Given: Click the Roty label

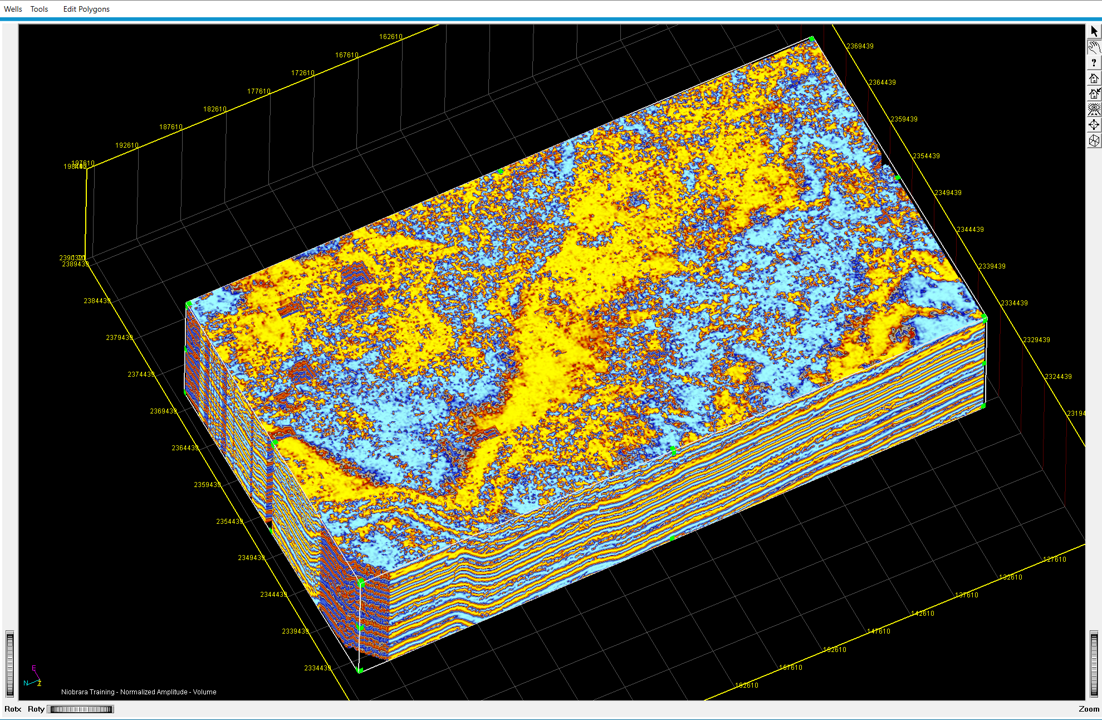Looking at the screenshot, I should click(36, 709).
